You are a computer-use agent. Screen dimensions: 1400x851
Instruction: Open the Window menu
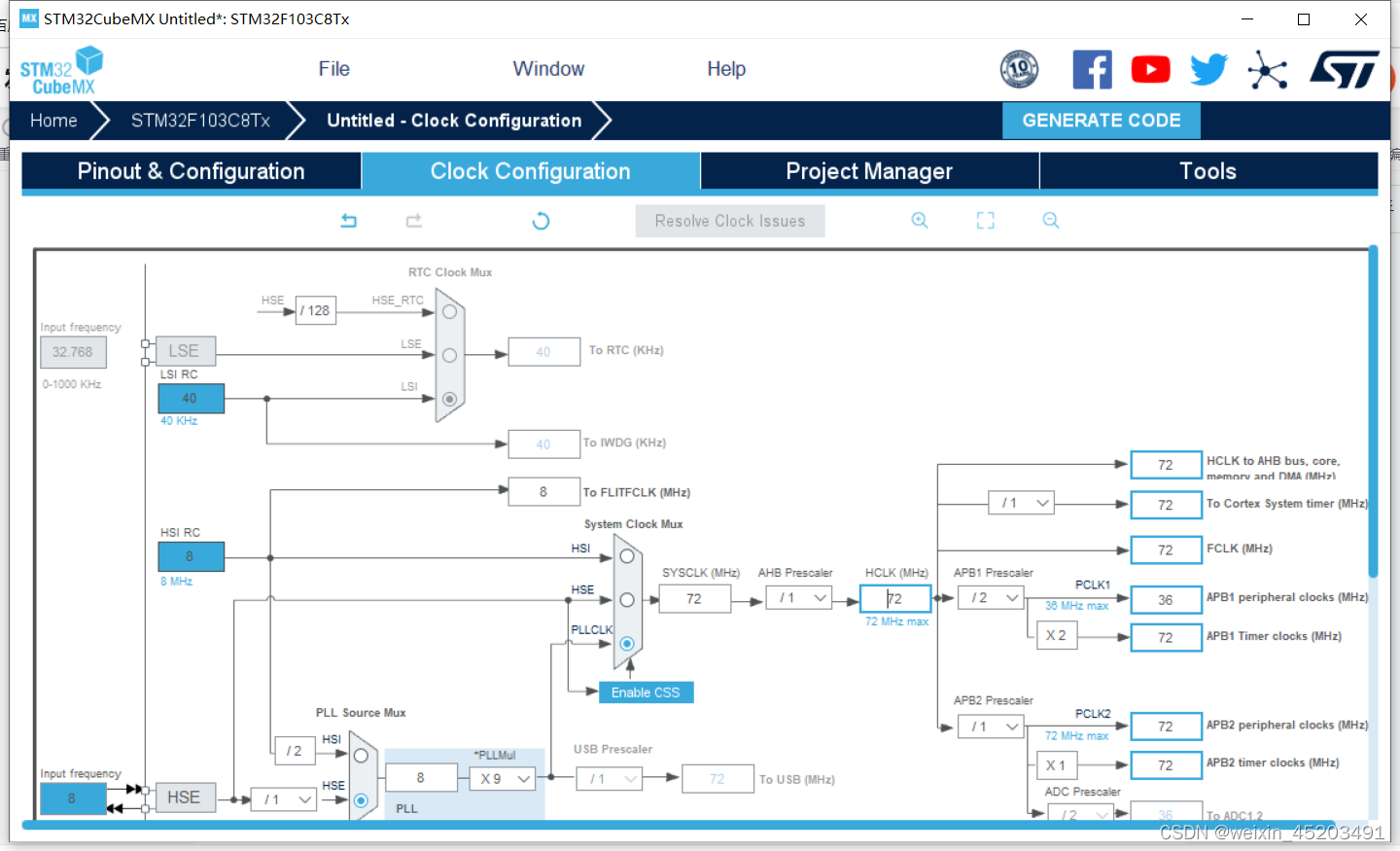pos(548,69)
